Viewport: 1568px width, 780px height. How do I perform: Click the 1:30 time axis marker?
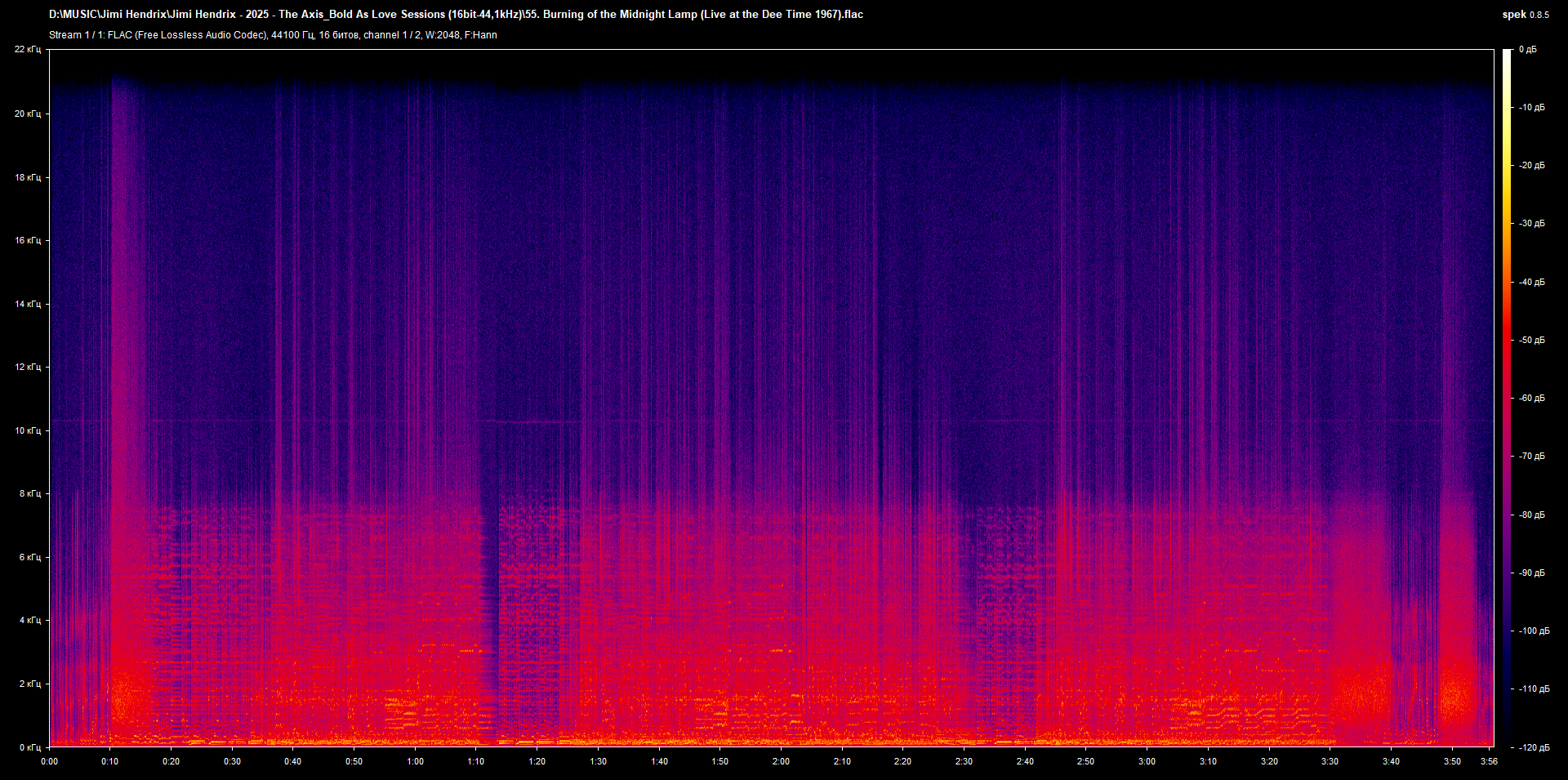(598, 761)
